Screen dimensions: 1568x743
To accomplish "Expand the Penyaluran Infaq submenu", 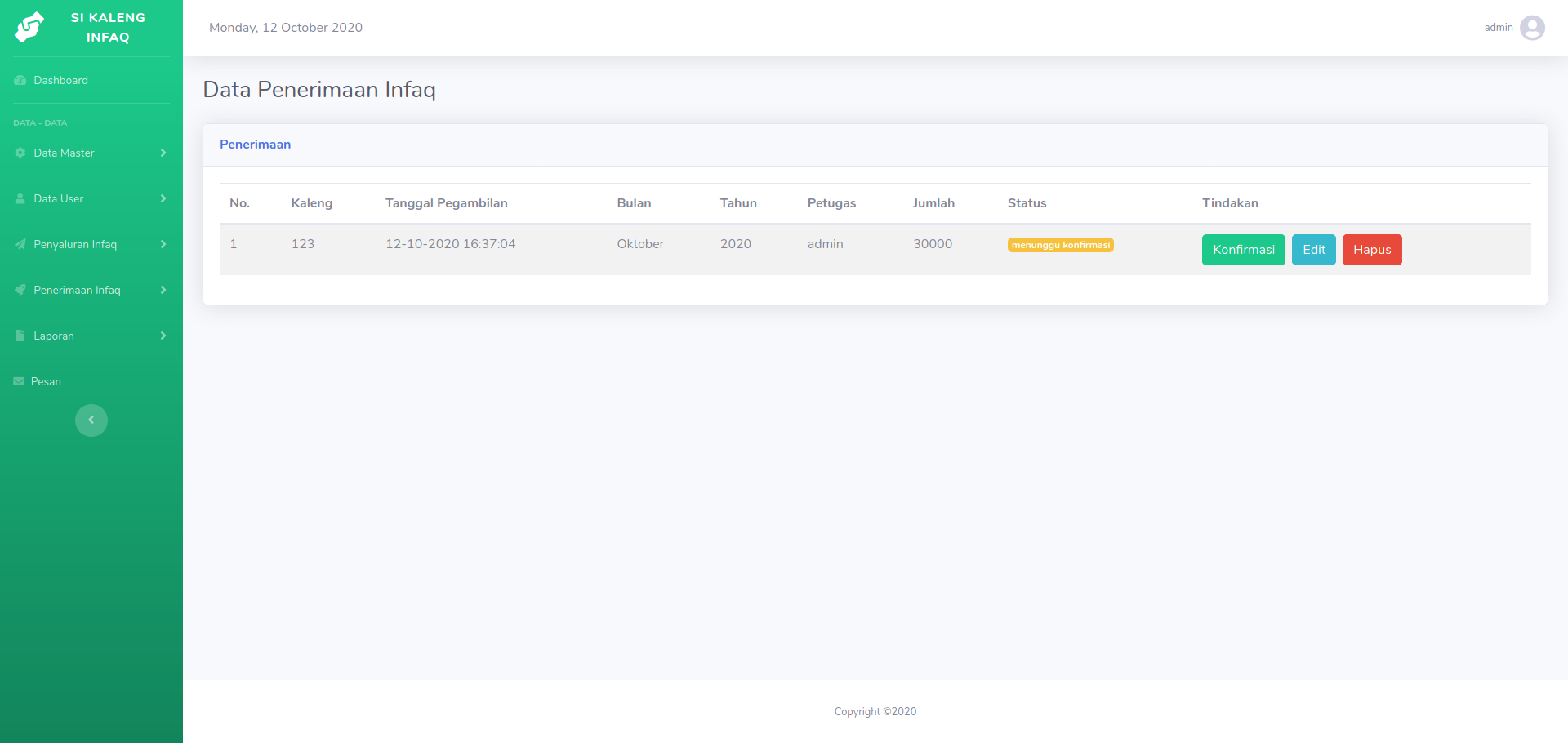I will click(x=163, y=244).
